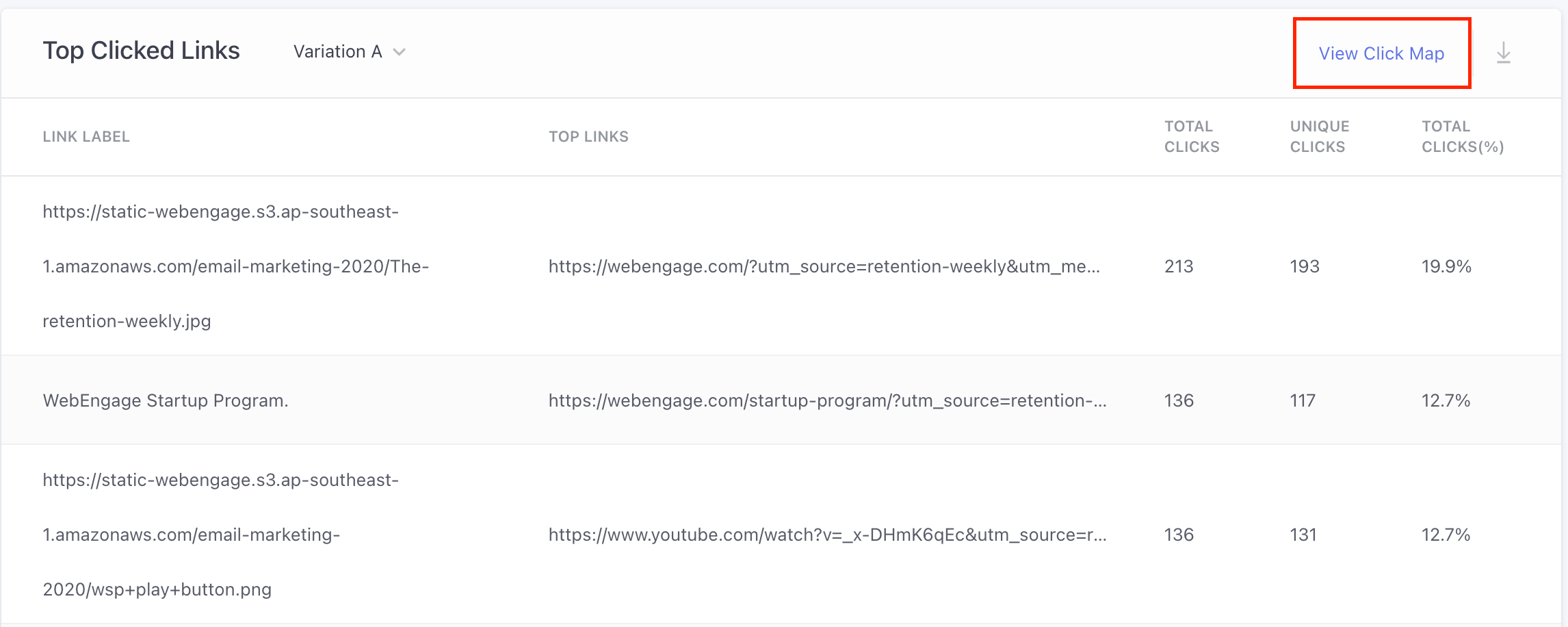Select the TOP LINKS column header

pyautogui.click(x=588, y=137)
